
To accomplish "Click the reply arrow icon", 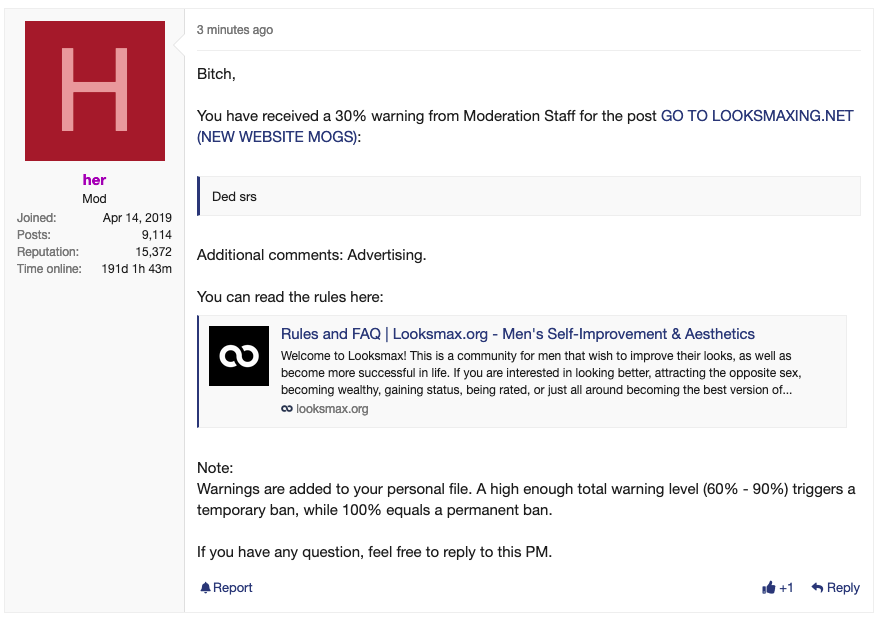I will [x=817, y=587].
